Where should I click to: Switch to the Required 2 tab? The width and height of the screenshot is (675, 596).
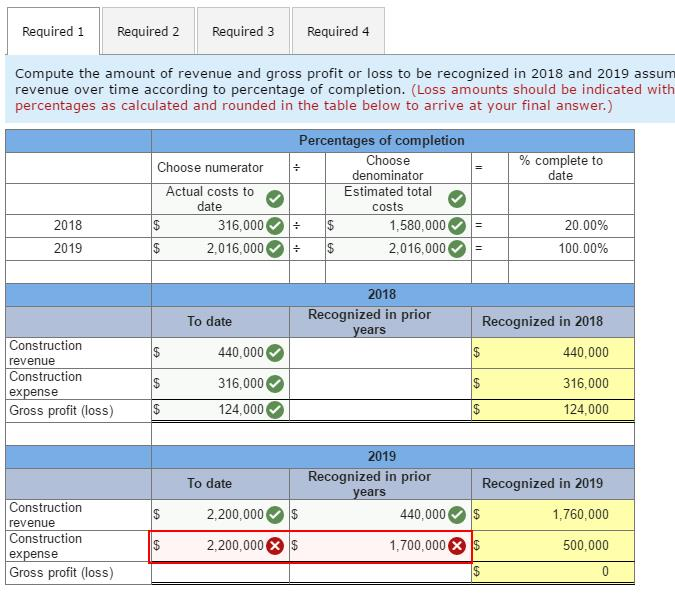(x=148, y=31)
